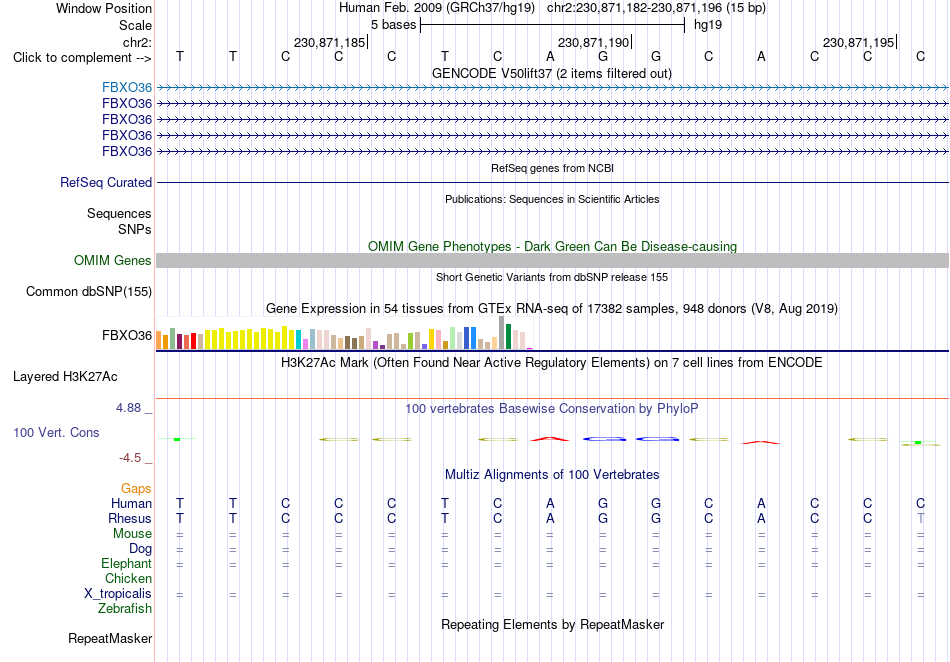
Task: Click the hg19 label beside scale bar
Action: point(708,25)
